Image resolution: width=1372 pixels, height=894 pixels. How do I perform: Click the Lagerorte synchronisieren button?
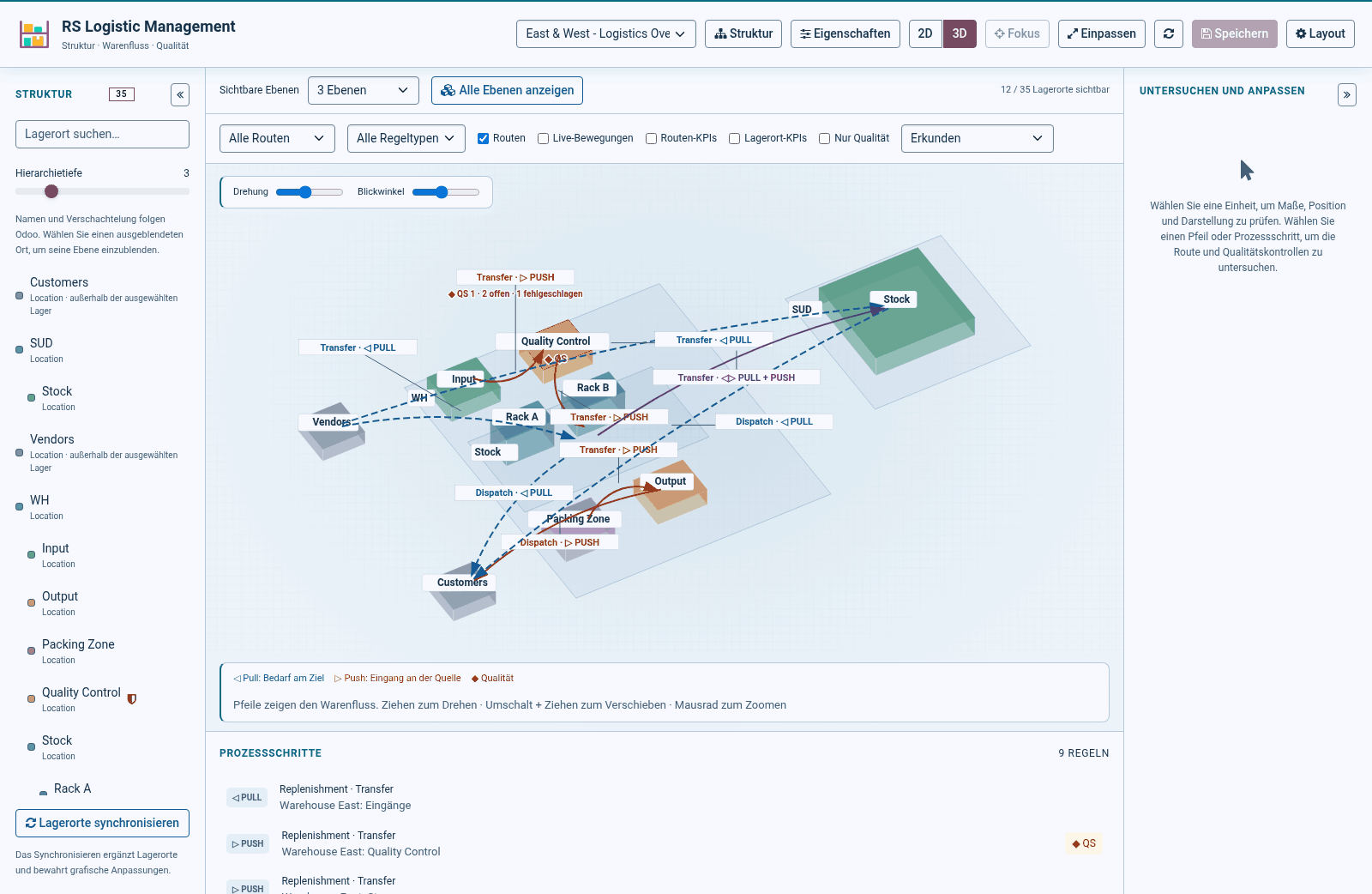pos(102,823)
